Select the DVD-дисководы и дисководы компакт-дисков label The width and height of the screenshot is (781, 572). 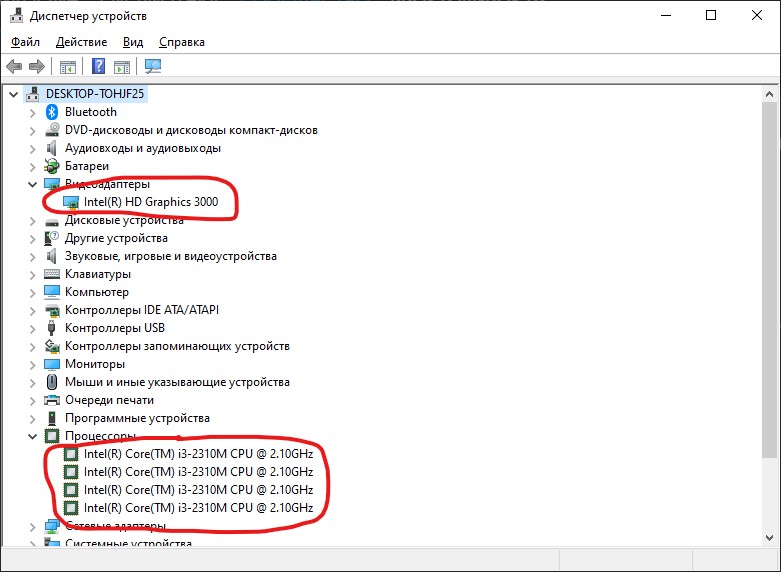(191, 130)
